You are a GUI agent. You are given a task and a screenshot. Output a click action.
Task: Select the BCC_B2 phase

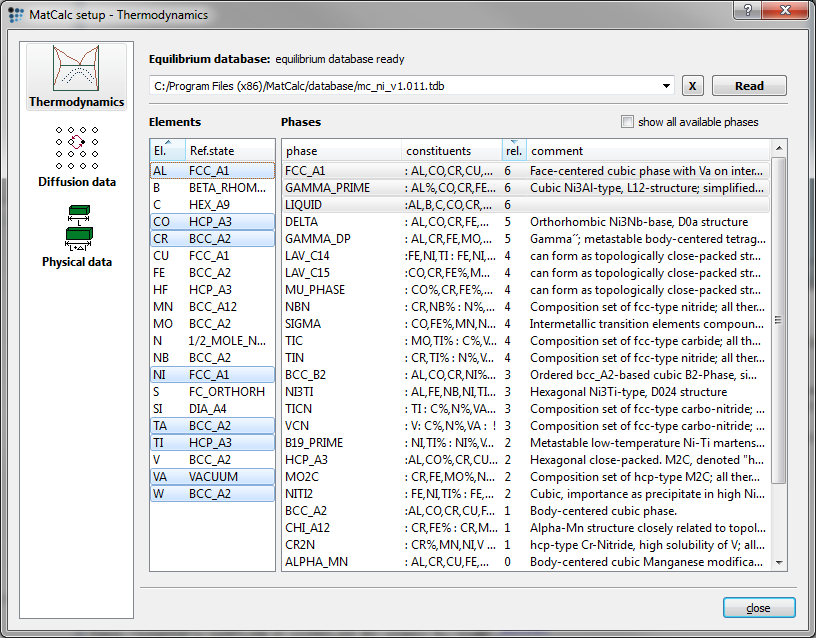coord(526,375)
